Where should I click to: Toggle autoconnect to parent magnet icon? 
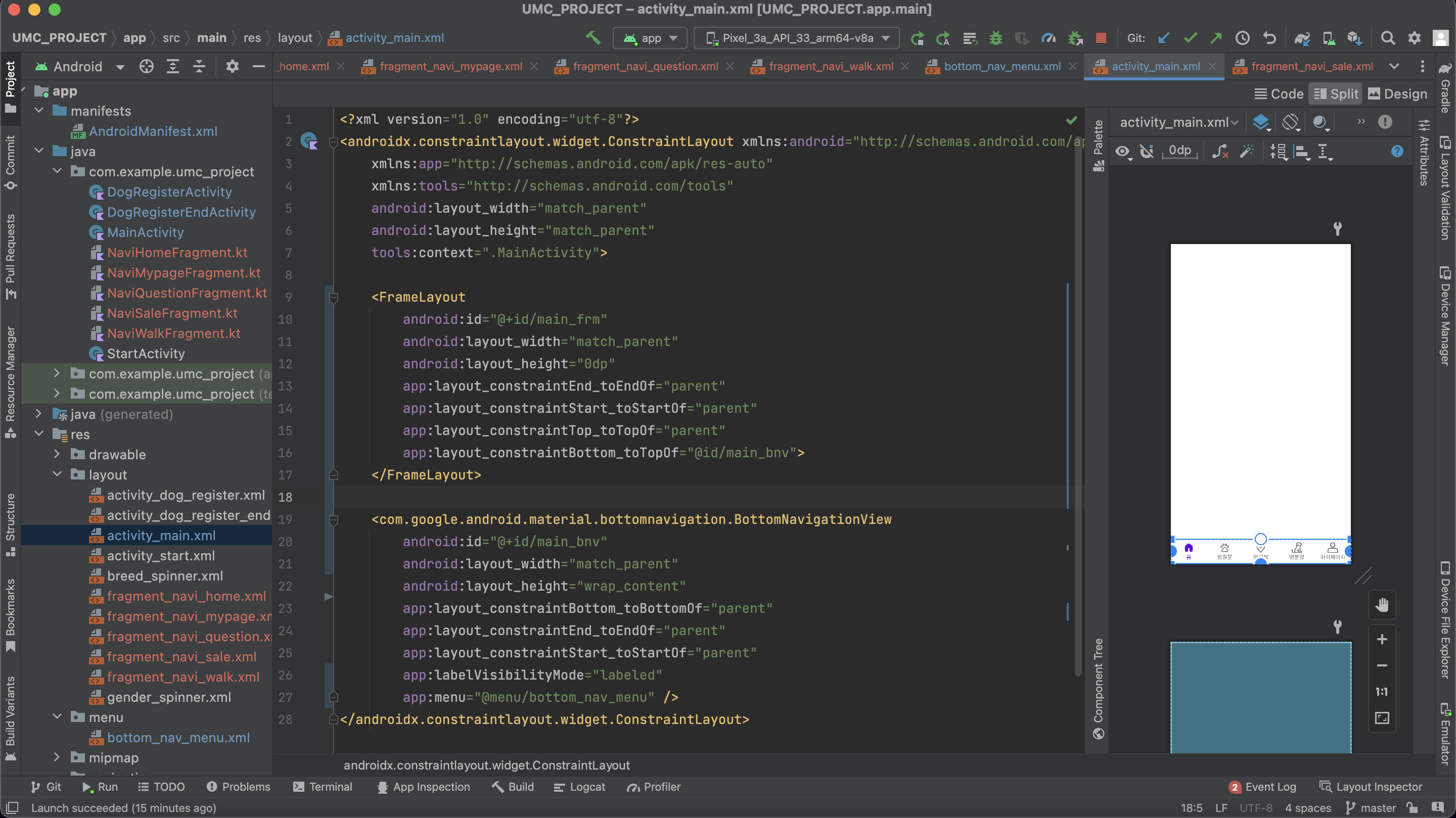click(x=1146, y=151)
